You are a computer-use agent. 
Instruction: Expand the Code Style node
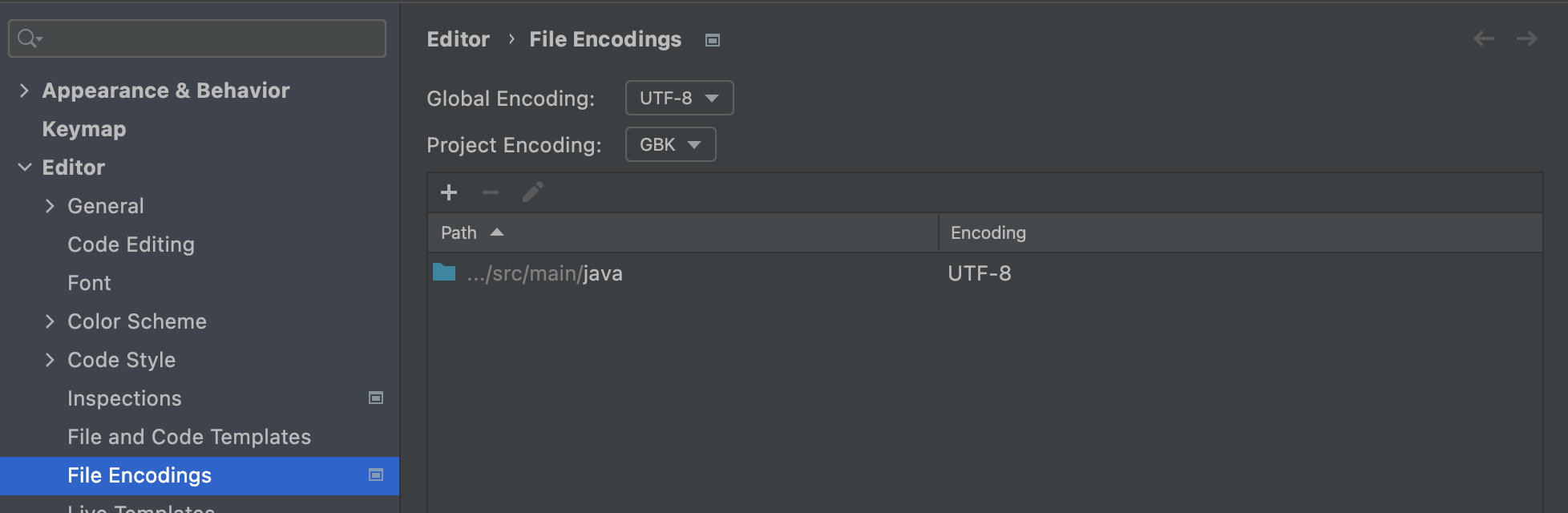[50, 360]
